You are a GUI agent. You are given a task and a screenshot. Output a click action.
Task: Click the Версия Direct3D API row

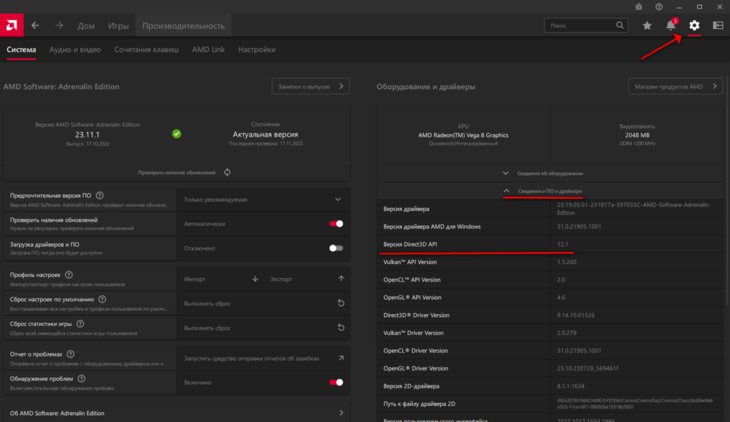click(549, 244)
